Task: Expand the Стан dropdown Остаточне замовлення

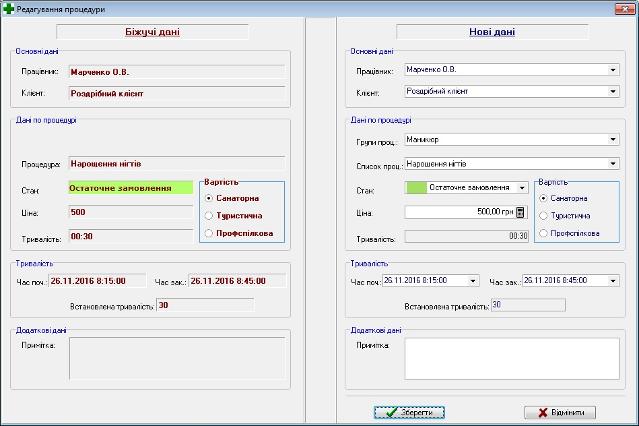Action: coord(522,188)
